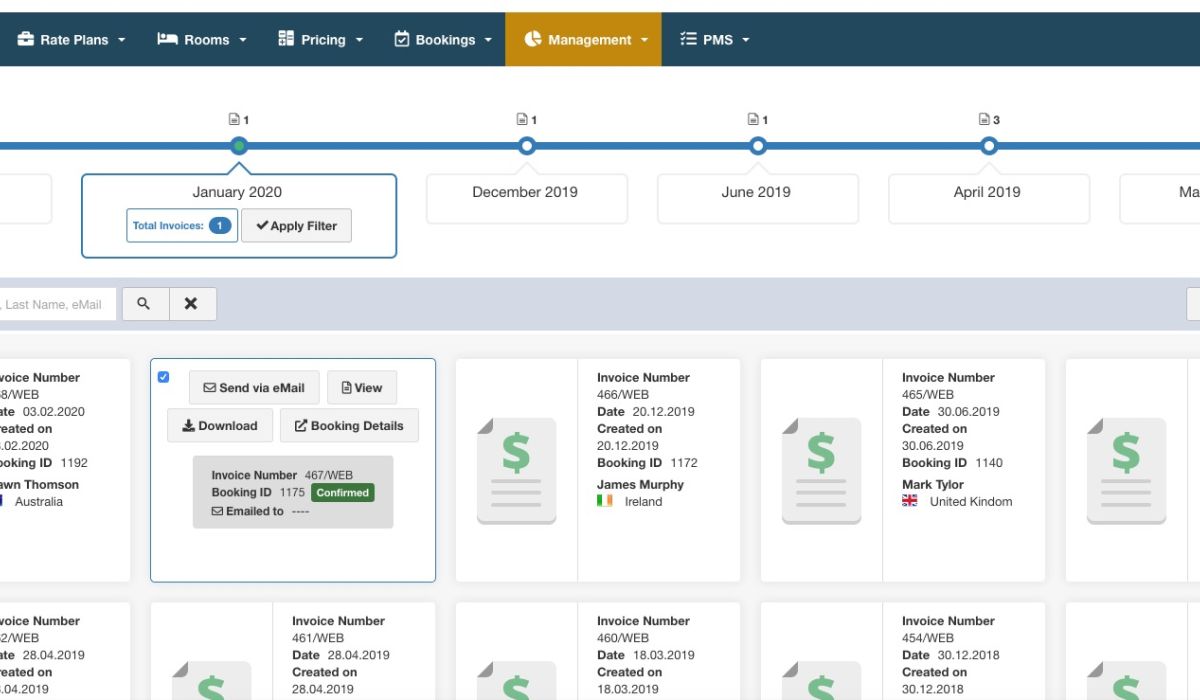
Task: Expand the Pricing dropdown caret
Action: pyautogui.click(x=359, y=41)
